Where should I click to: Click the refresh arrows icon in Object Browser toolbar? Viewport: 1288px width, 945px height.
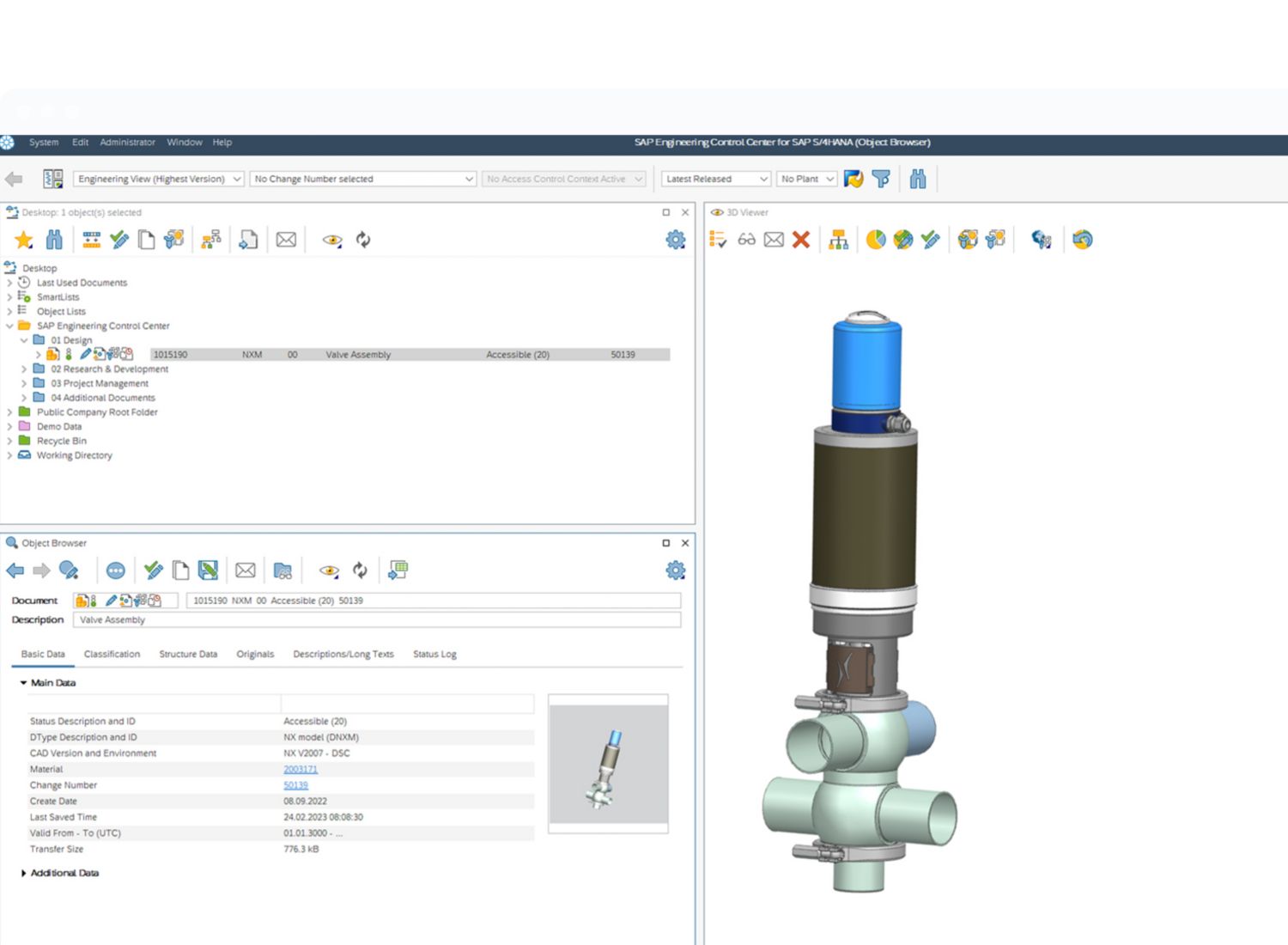tap(360, 570)
